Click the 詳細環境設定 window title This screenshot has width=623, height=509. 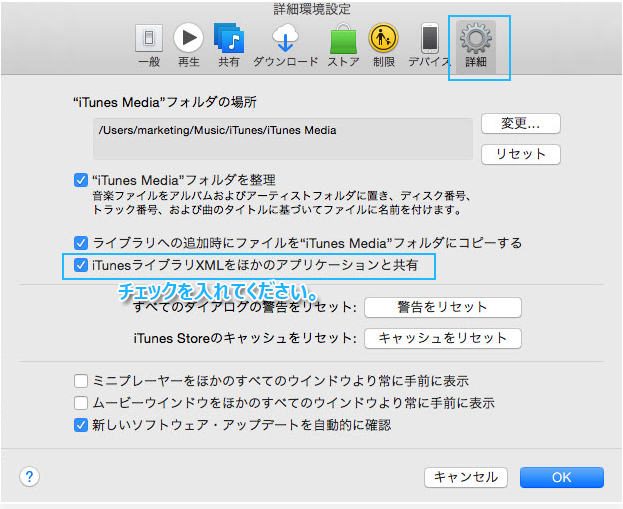(x=312, y=10)
